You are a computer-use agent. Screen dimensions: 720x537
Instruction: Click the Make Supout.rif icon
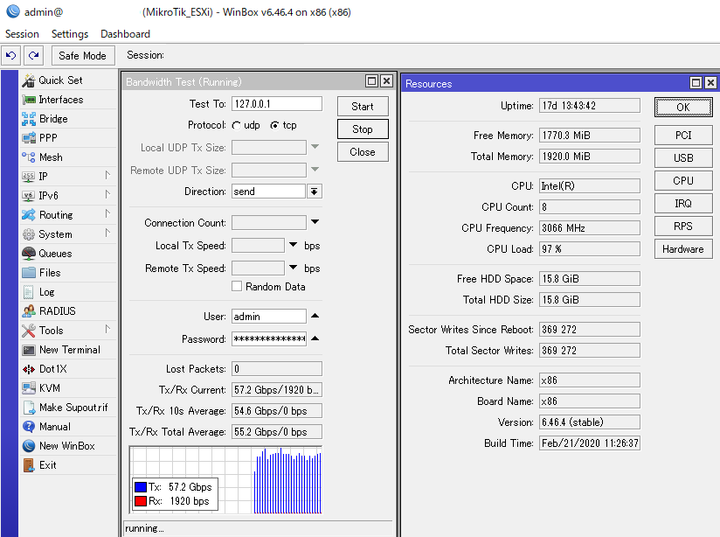(28, 407)
